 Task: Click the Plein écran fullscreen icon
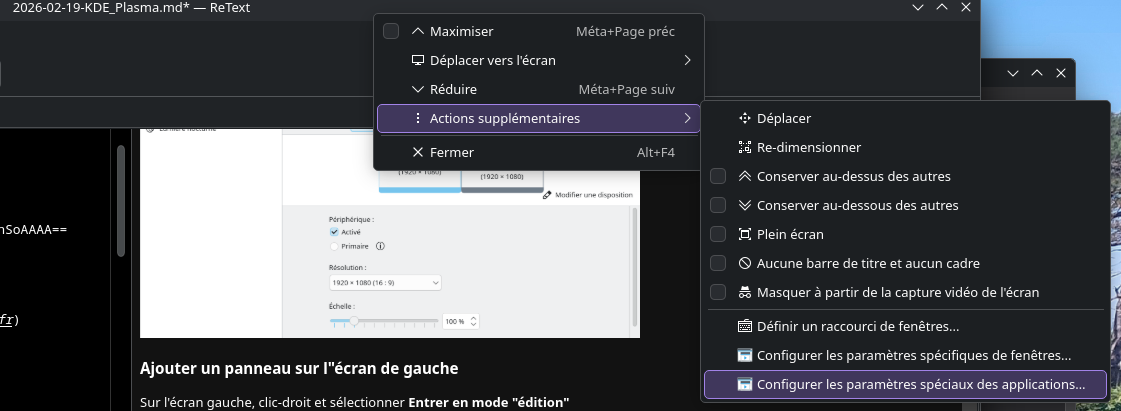[744, 234]
